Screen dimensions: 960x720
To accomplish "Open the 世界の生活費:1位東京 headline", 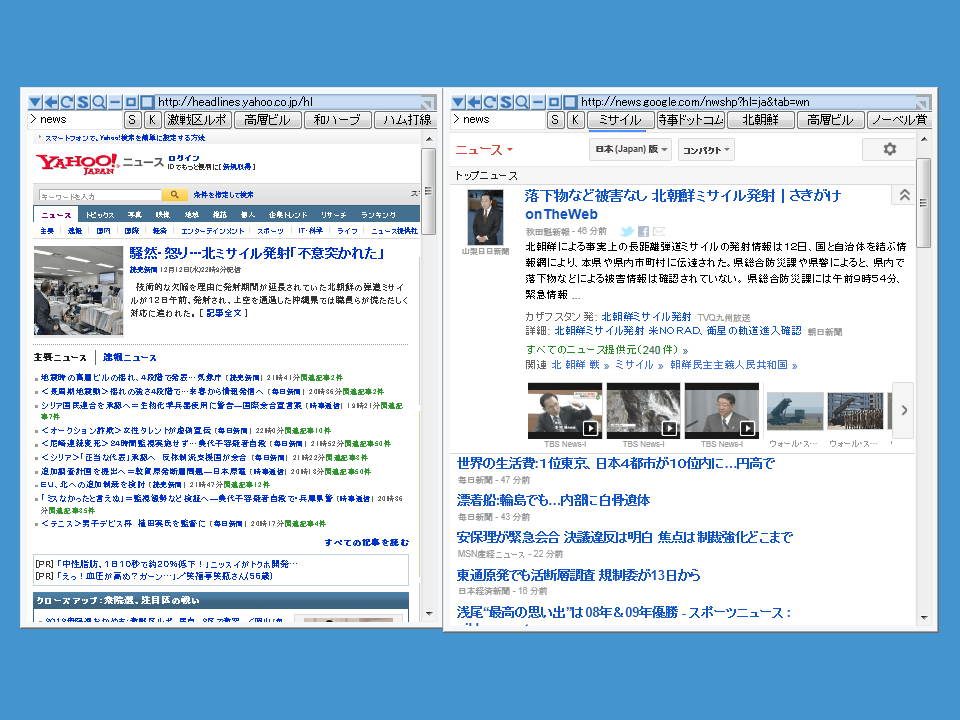I will pos(615,463).
